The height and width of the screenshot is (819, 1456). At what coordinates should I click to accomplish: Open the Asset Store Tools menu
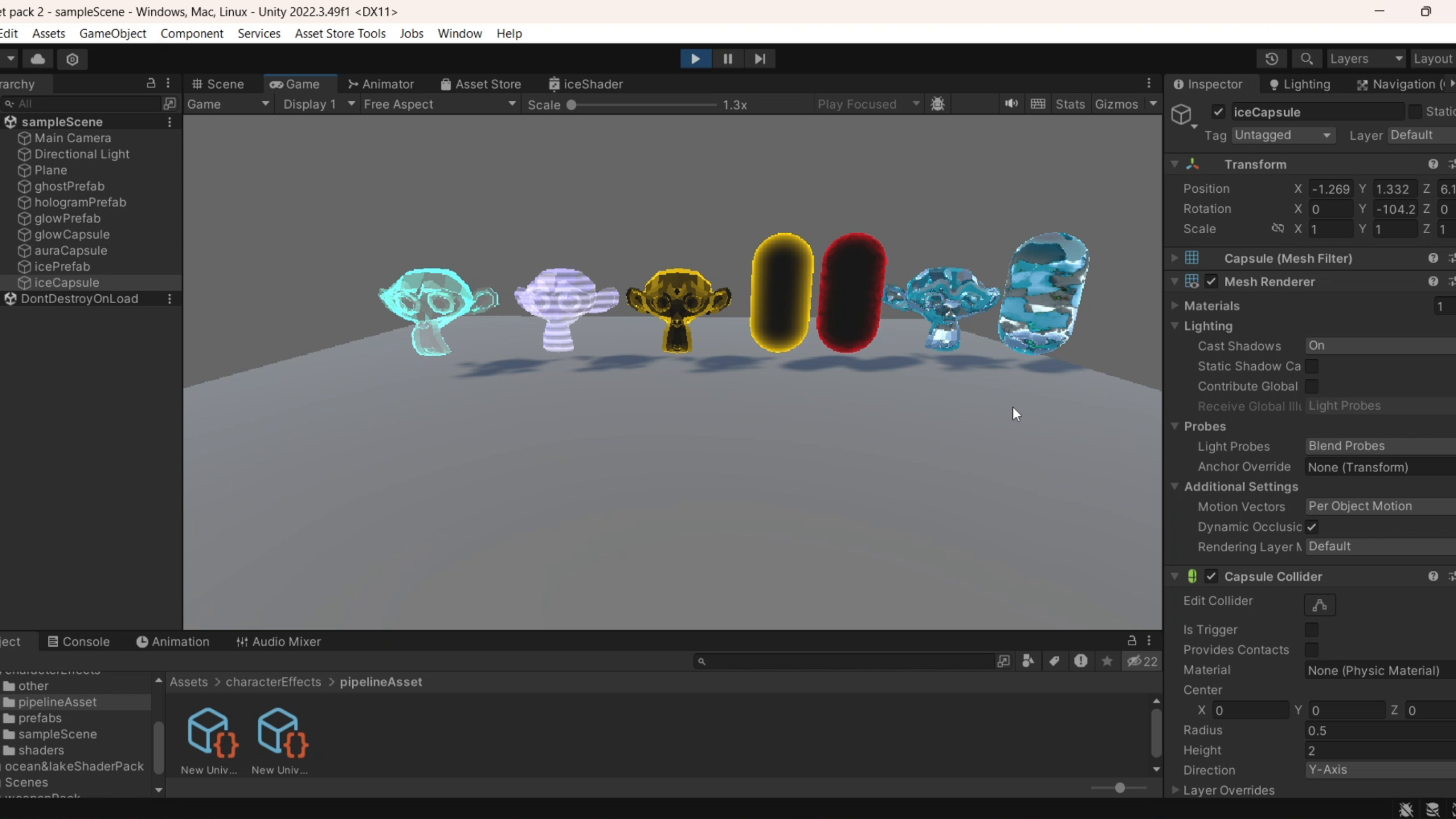(340, 34)
